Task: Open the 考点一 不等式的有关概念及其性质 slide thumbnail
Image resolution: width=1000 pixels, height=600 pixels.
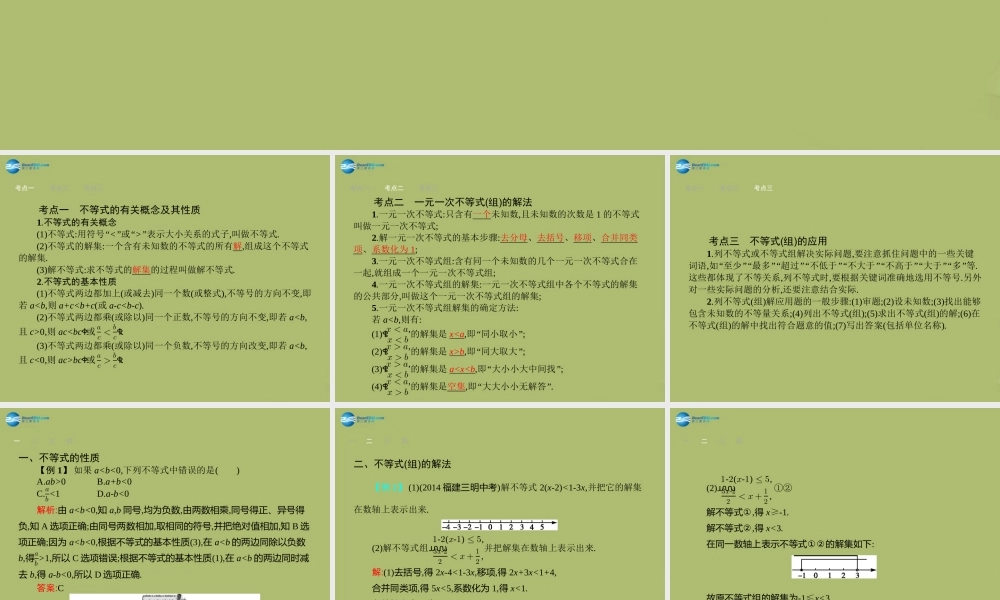Action: click(x=165, y=278)
